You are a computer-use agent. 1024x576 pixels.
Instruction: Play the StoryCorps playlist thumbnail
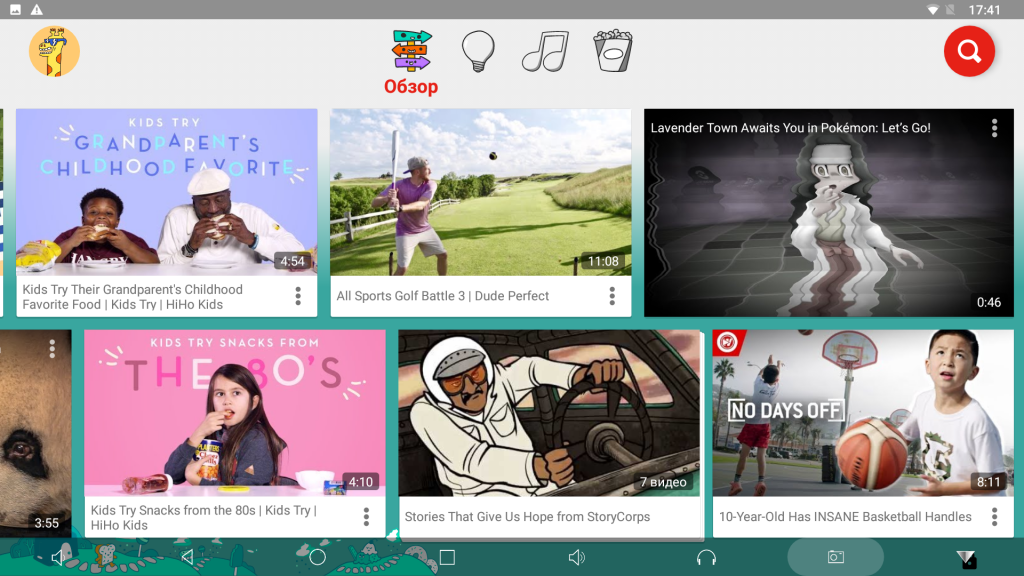click(x=549, y=412)
